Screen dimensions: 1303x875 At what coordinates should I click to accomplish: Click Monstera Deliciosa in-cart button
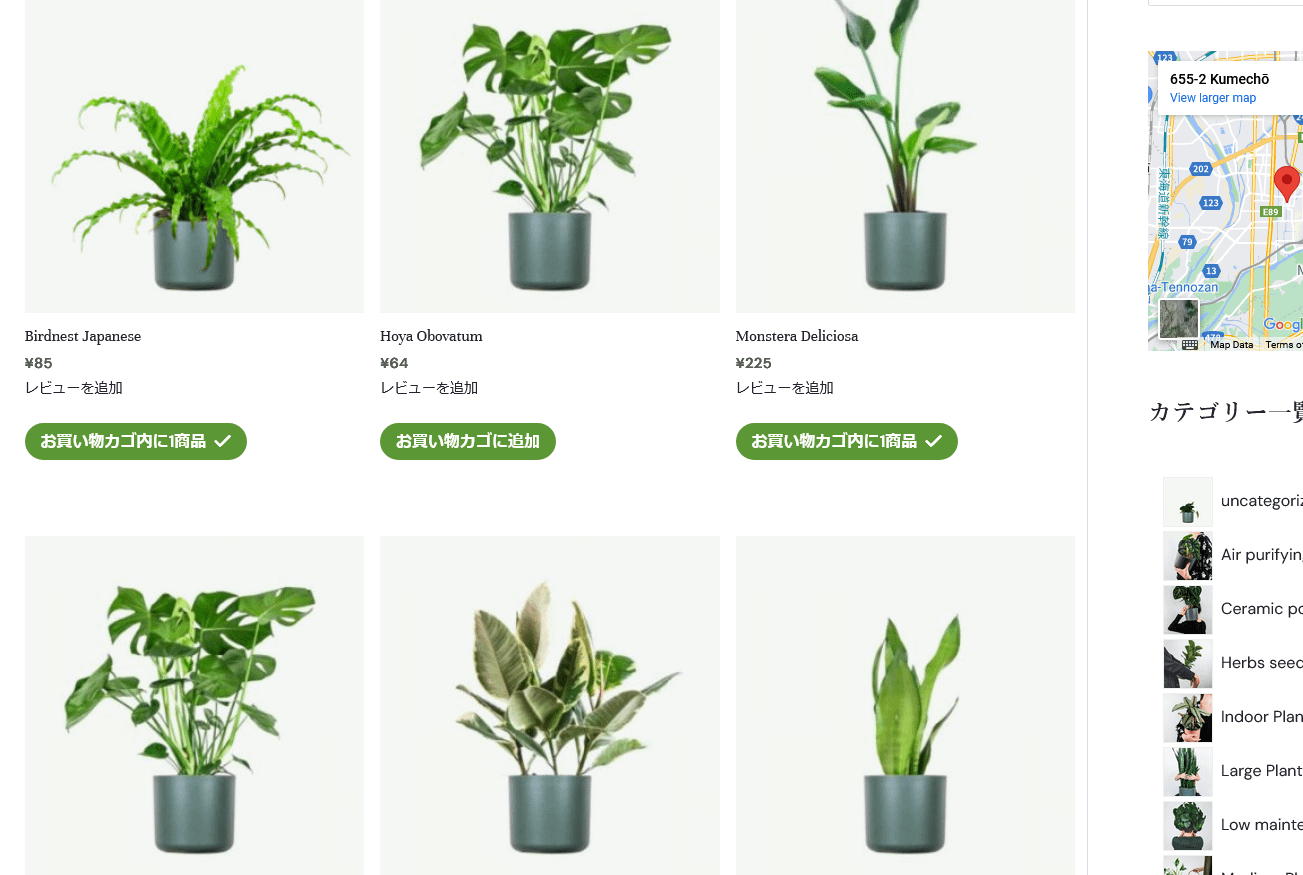[847, 441]
